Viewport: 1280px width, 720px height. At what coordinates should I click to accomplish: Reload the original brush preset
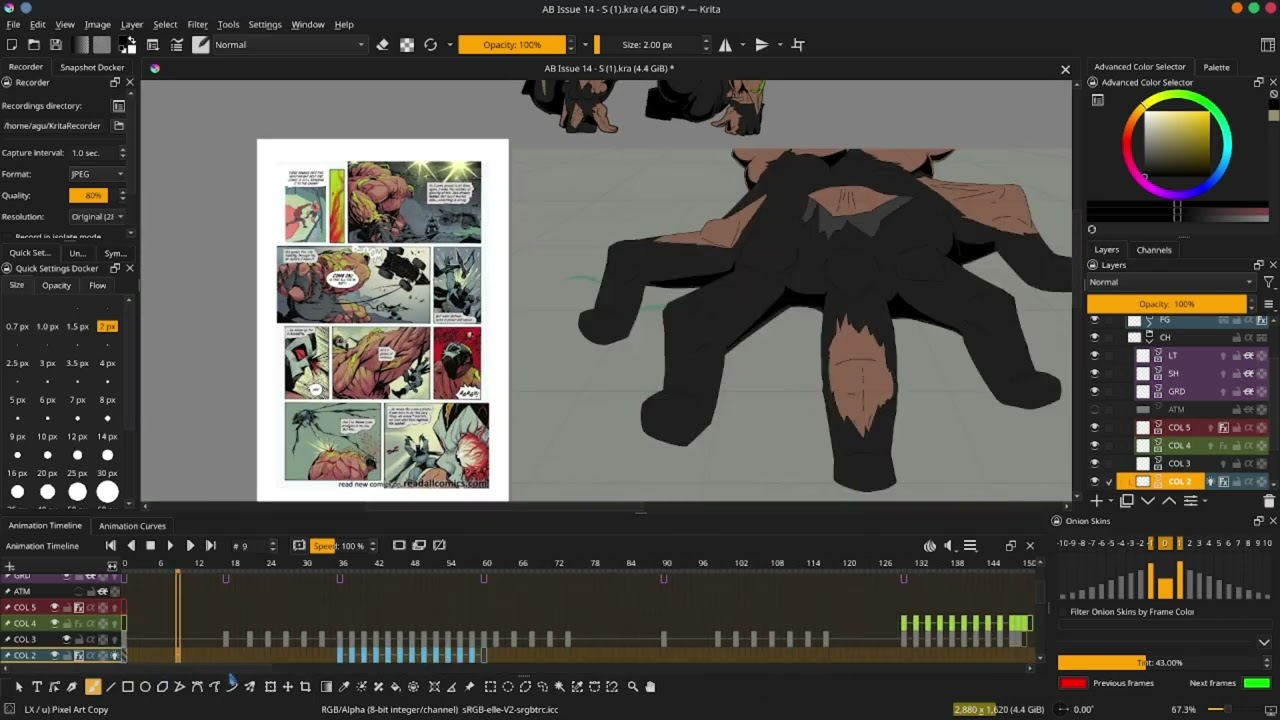tap(431, 45)
